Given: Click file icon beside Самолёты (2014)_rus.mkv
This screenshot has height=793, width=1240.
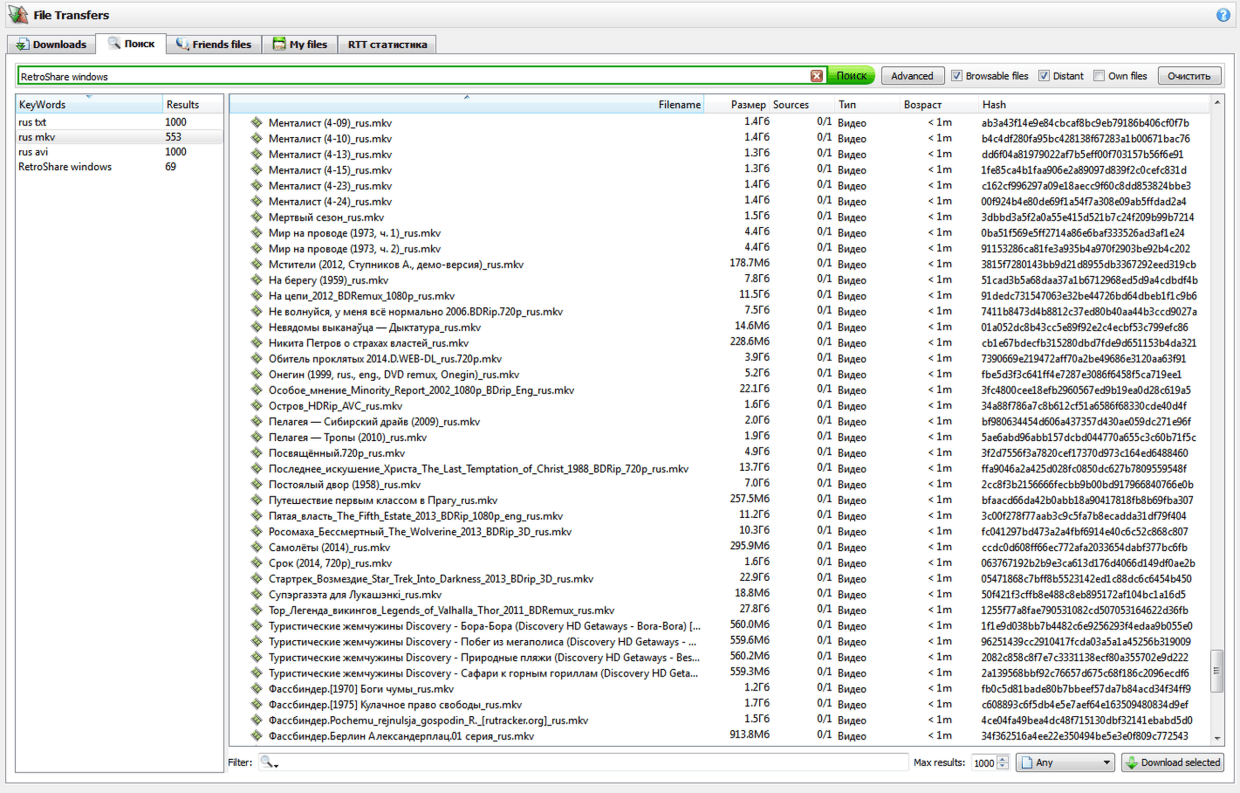Looking at the screenshot, I should tap(256, 547).
